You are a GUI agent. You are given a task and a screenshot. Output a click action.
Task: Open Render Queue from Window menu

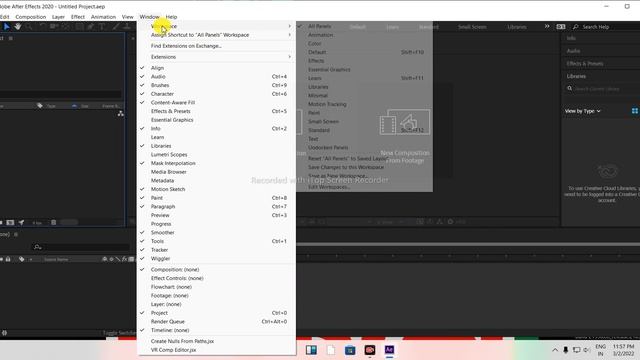coord(216,322)
